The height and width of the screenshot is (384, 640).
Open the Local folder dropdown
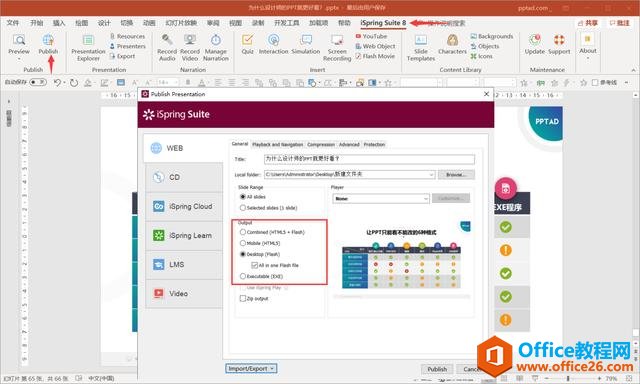coord(431,175)
